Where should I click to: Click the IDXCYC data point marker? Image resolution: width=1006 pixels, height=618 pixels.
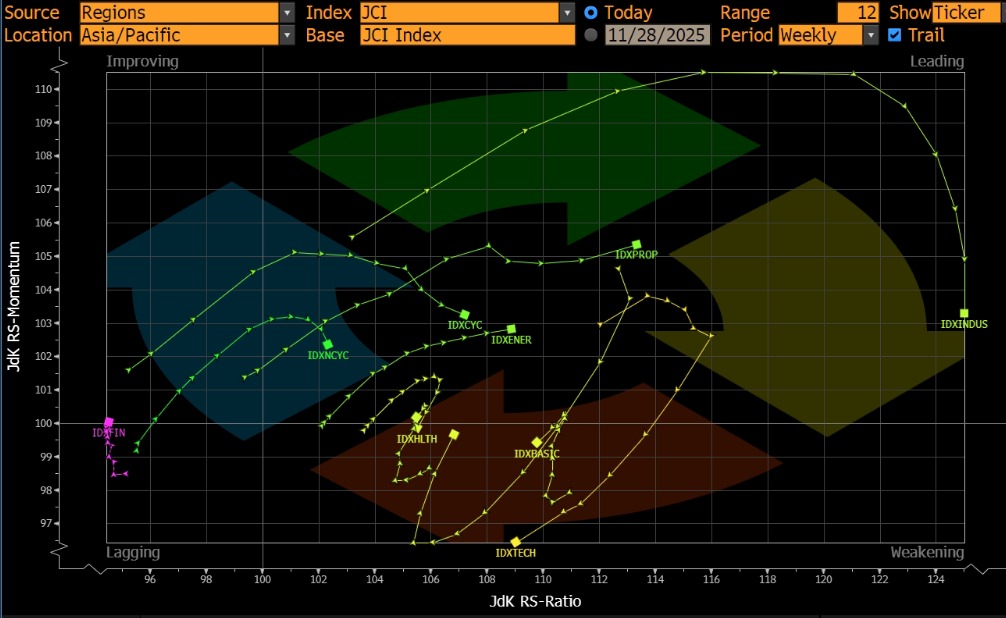coord(465,314)
